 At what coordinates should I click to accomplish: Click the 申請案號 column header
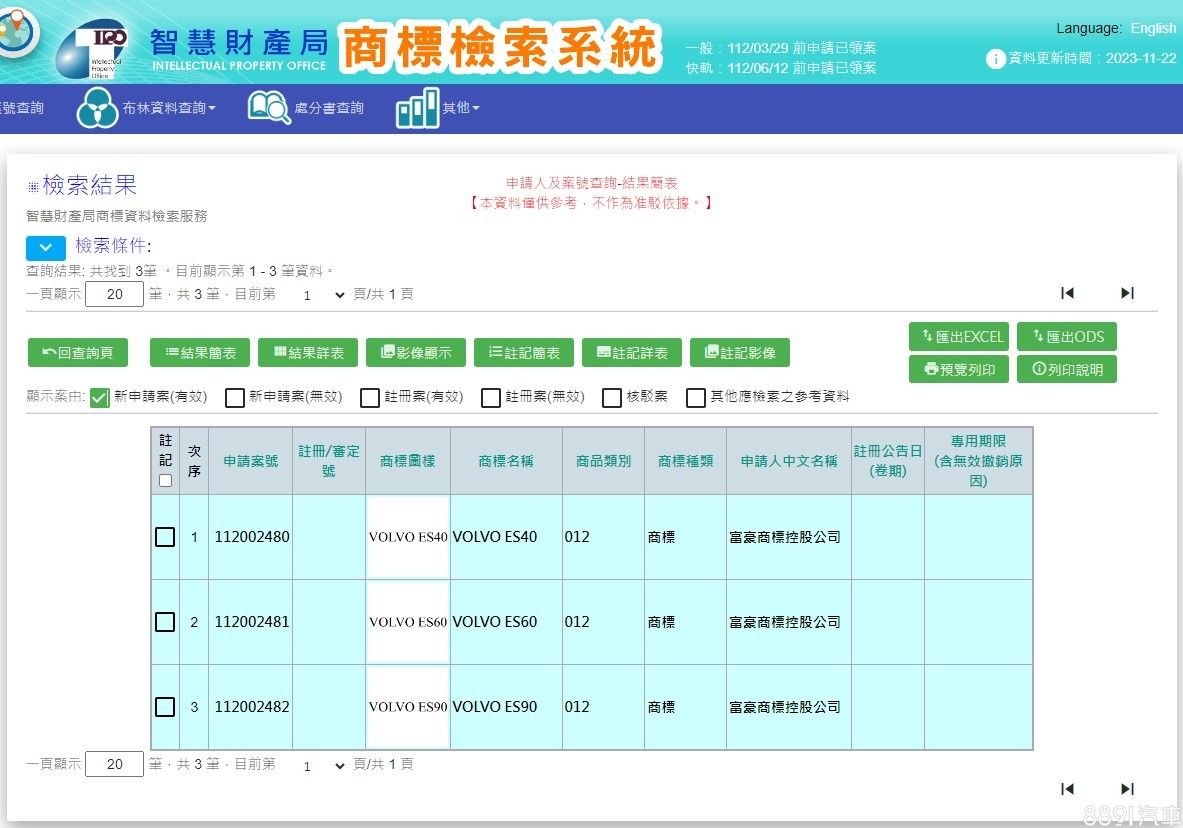(250, 461)
